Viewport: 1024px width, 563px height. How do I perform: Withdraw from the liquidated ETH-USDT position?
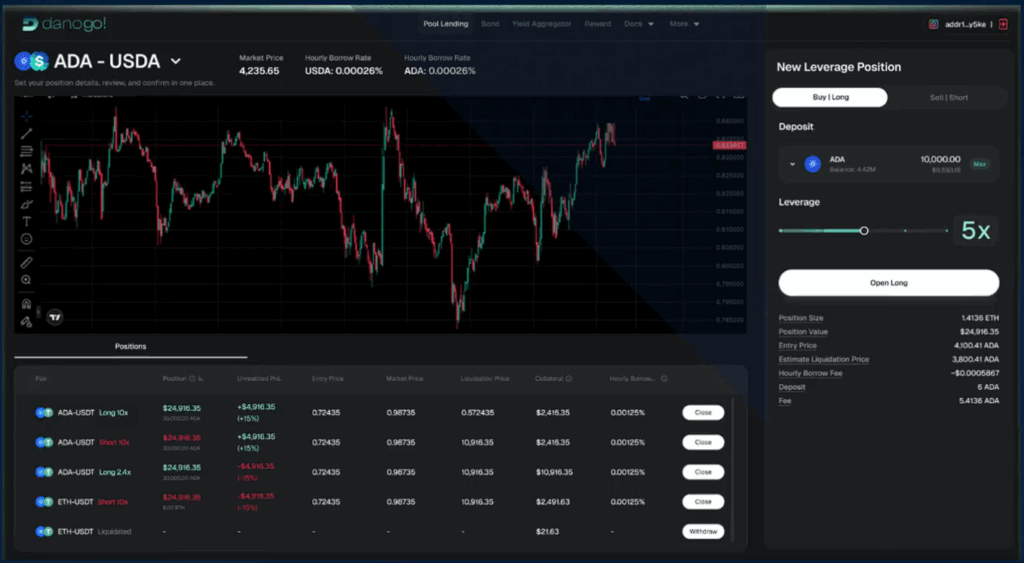(703, 532)
